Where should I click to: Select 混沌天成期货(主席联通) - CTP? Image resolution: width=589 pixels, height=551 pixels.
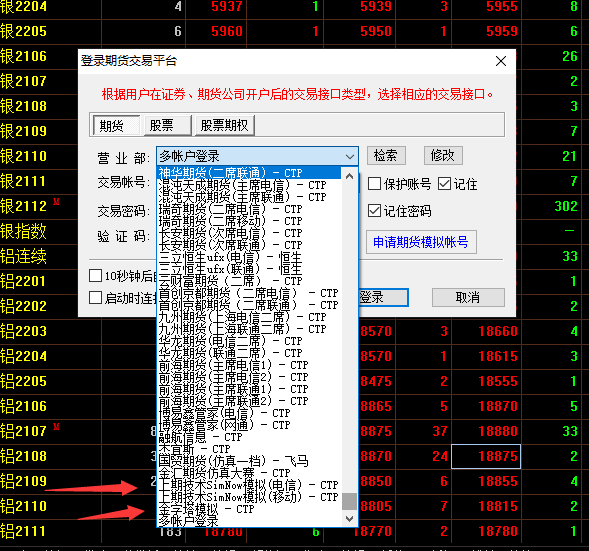[x=249, y=197]
